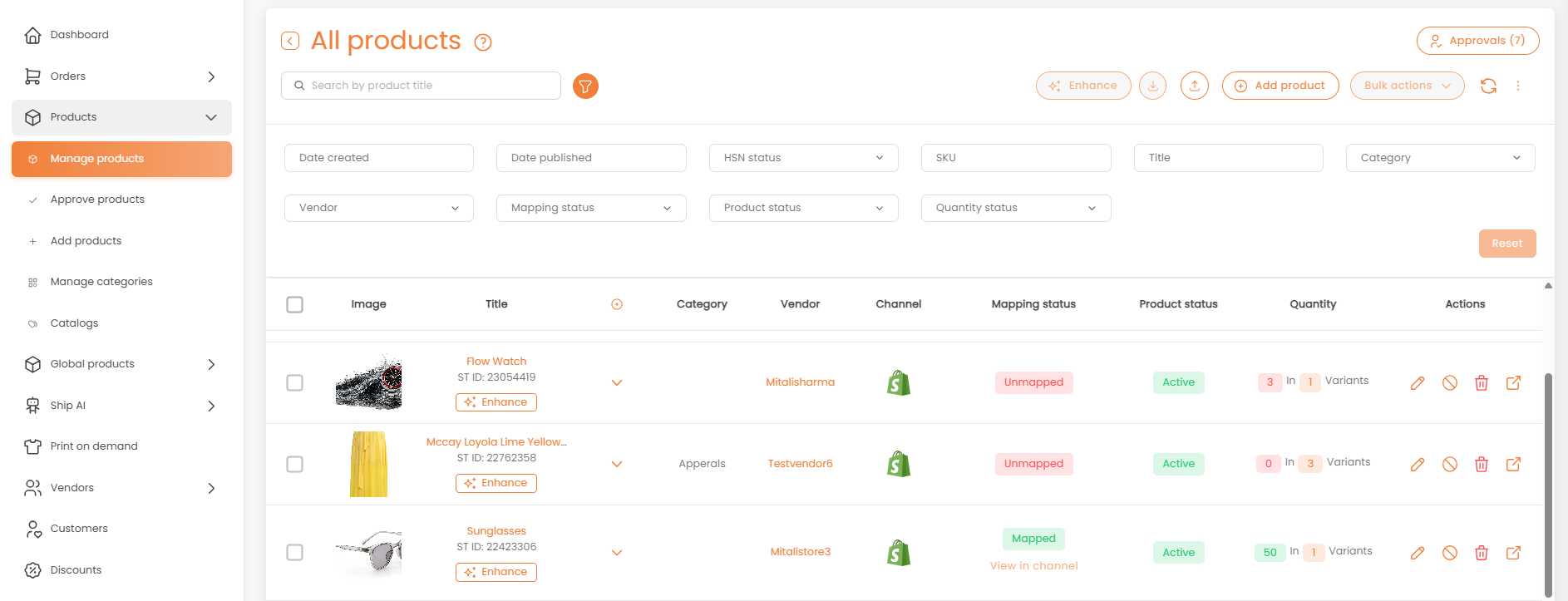Open the Mapping status dropdown
This screenshot has height=601, width=1568.
tap(591, 208)
